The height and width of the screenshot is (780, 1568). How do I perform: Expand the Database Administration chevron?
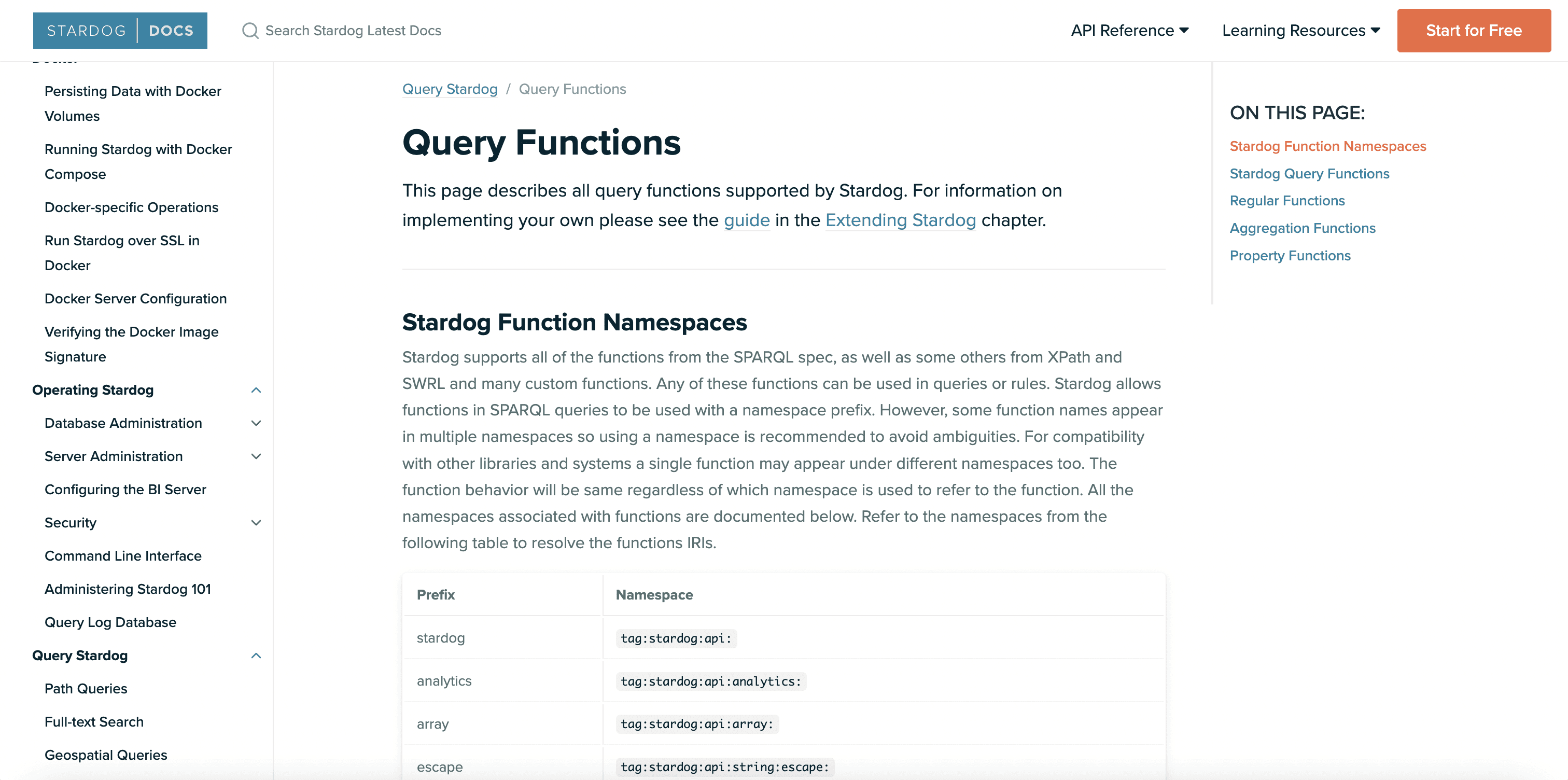(256, 423)
